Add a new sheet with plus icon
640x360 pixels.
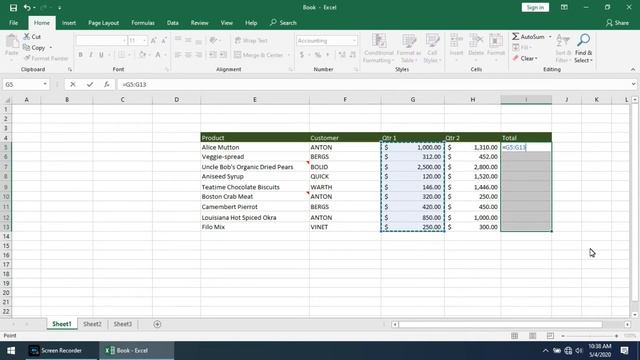[157, 324]
